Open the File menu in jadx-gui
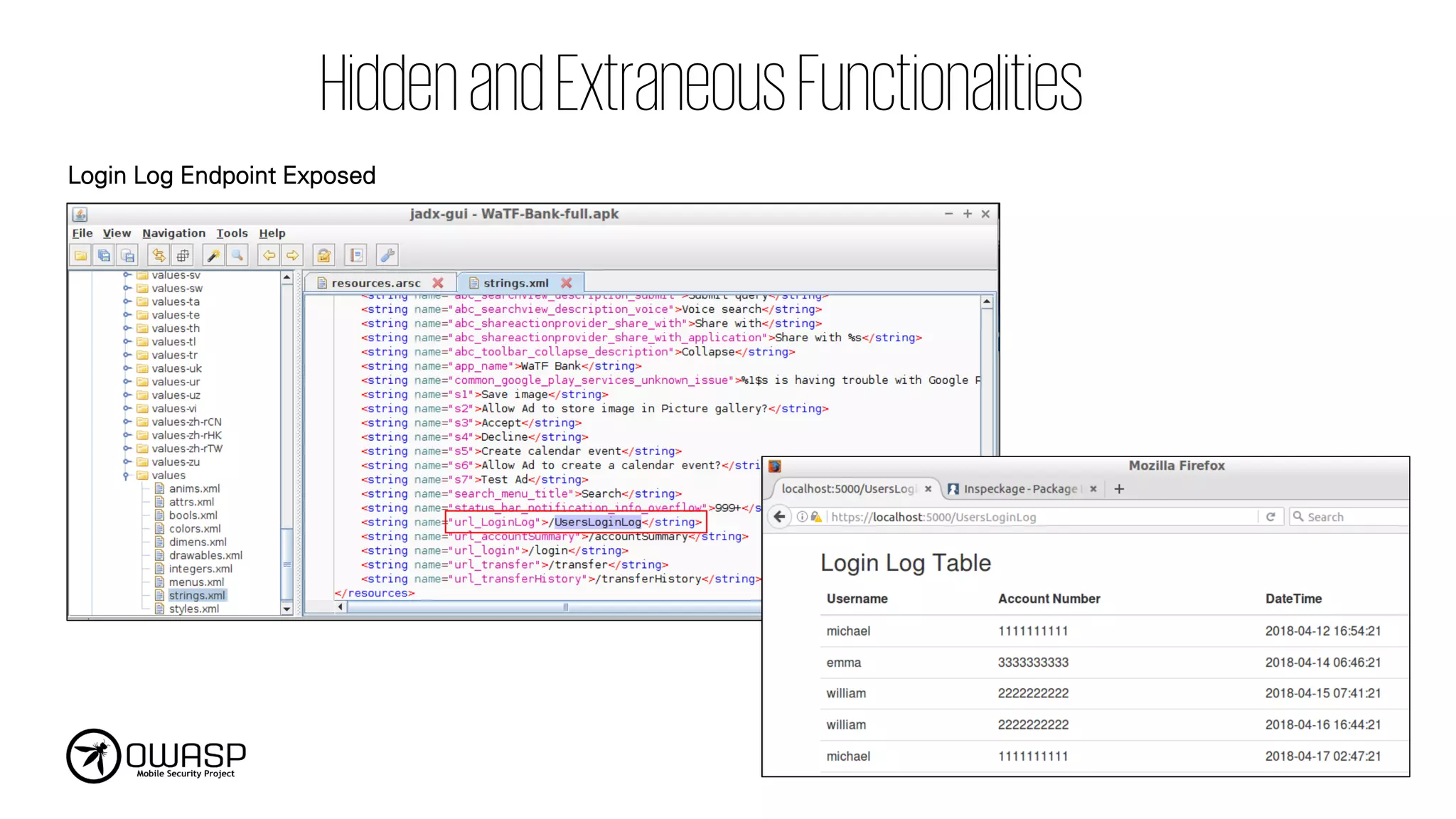The image size is (1456, 819). [82, 233]
